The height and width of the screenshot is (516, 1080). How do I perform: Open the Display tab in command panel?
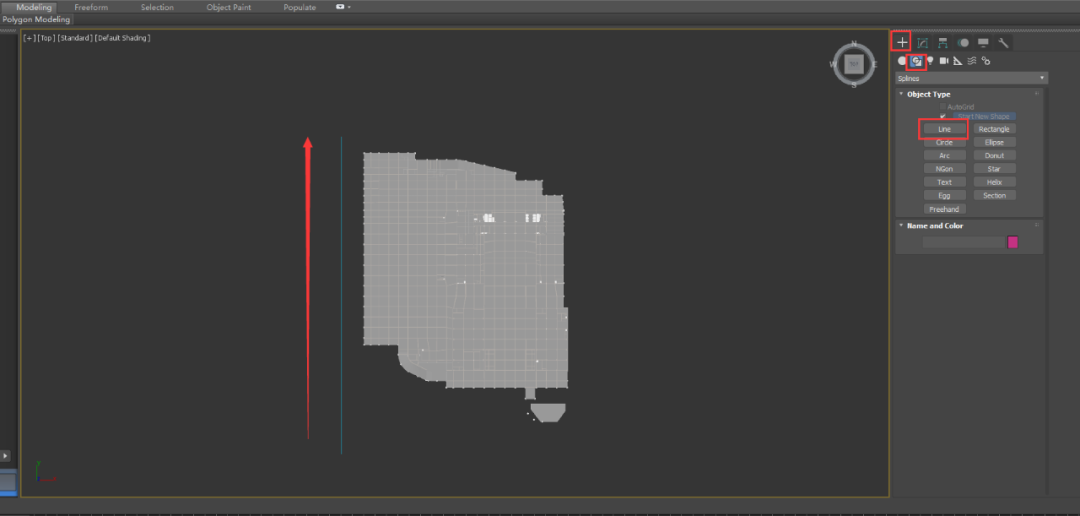(x=983, y=43)
